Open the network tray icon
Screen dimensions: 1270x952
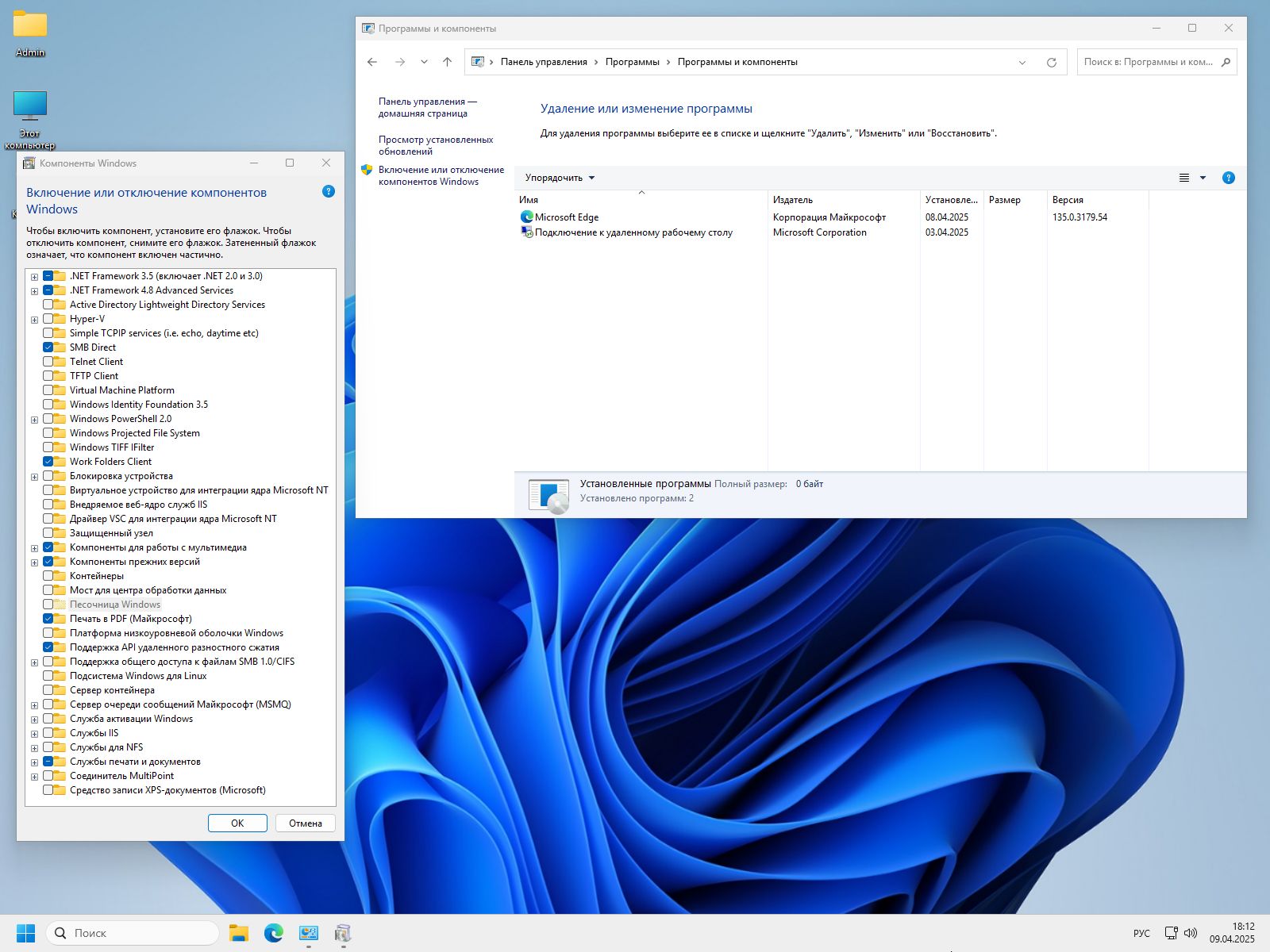coord(1171,933)
